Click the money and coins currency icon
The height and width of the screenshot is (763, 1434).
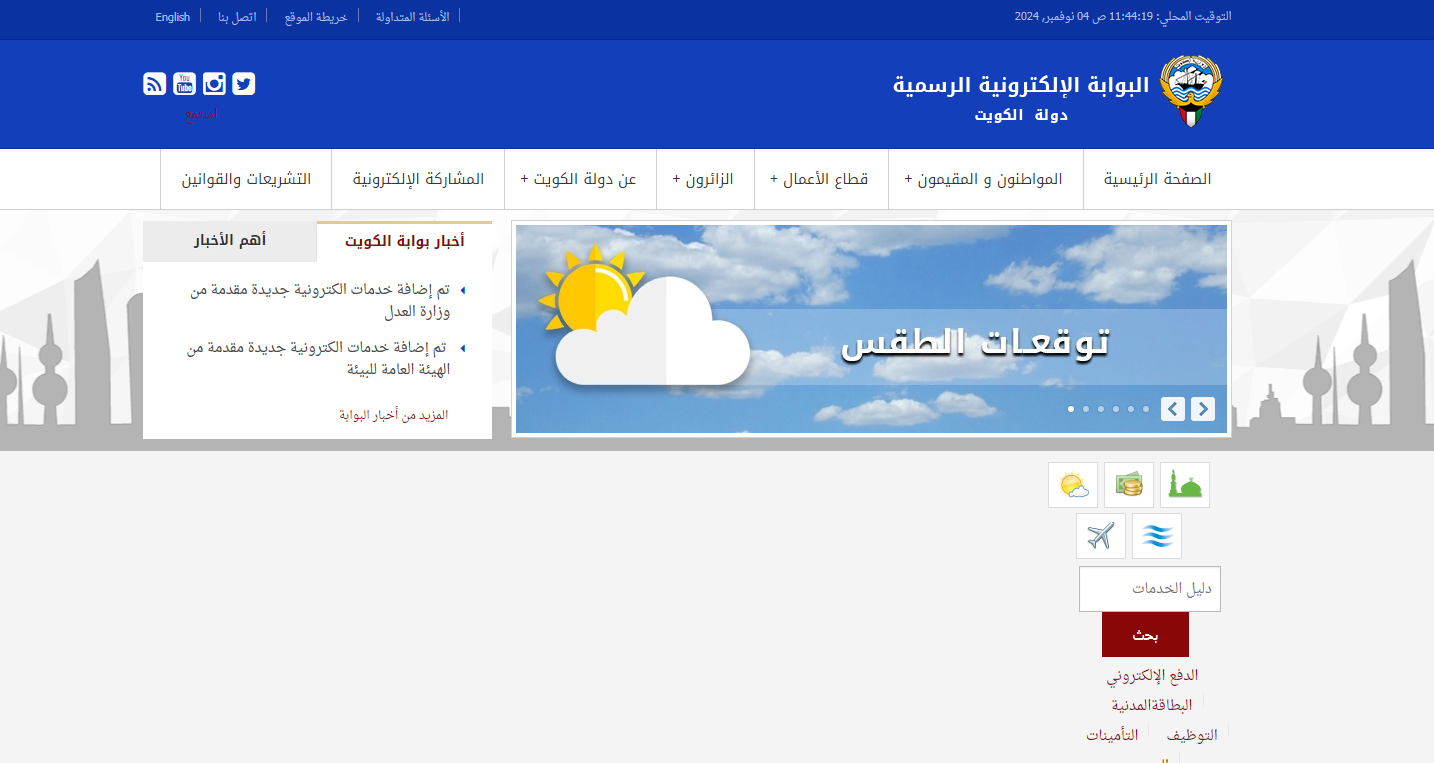(x=1129, y=485)
